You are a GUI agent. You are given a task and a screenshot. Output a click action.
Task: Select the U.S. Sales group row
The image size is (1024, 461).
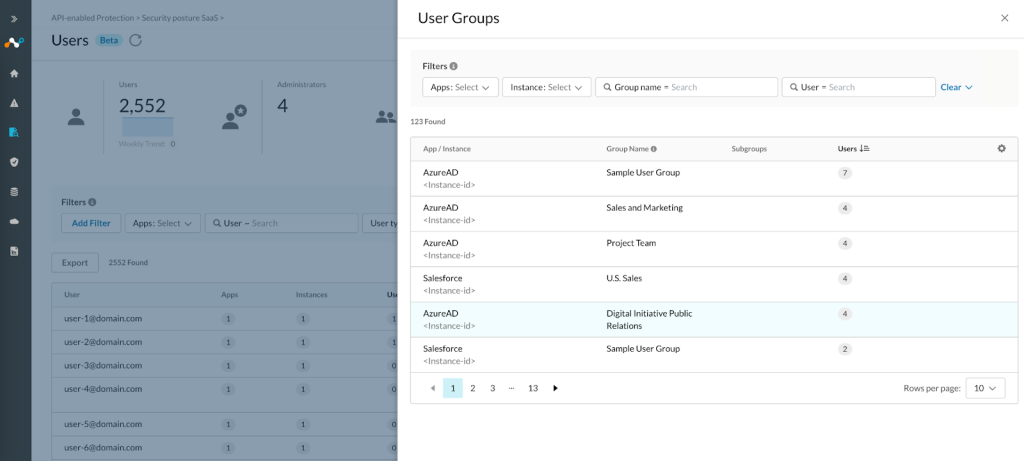(714, 284)
